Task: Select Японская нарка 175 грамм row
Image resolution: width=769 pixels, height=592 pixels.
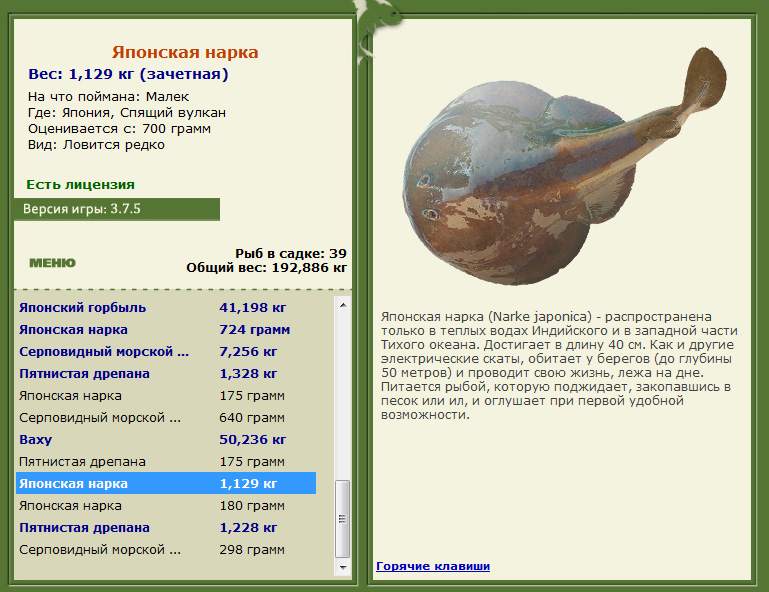Action: [166, 396]
